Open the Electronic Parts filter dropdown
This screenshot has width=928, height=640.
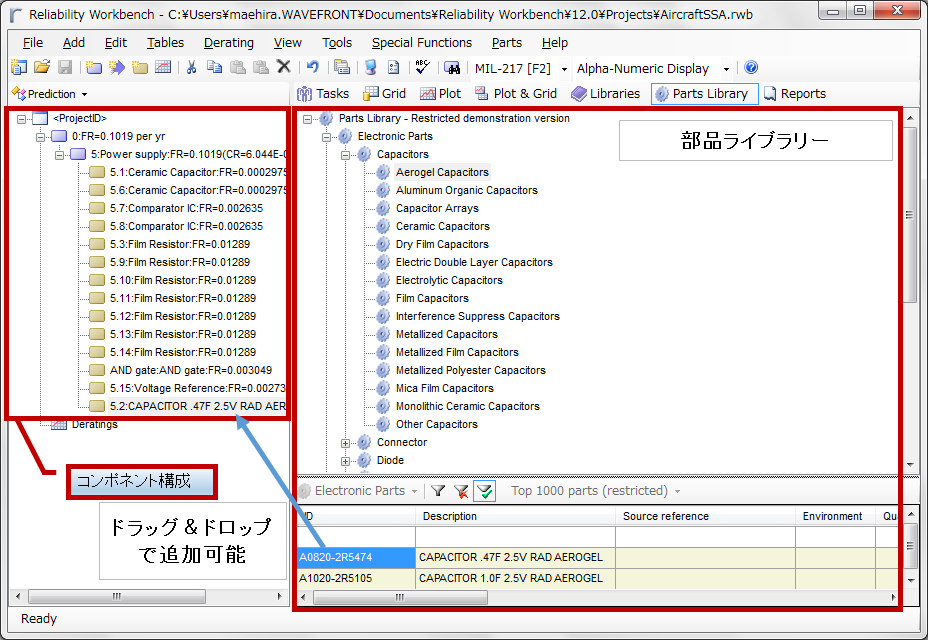point(414,491)
